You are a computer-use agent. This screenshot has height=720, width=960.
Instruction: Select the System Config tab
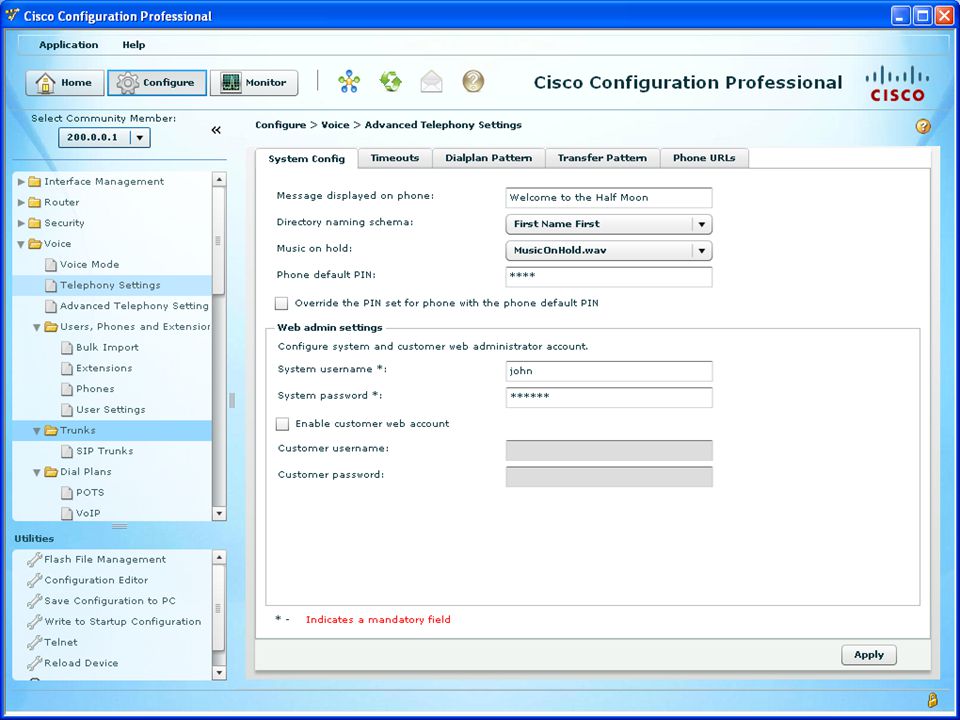click(307, 159)
